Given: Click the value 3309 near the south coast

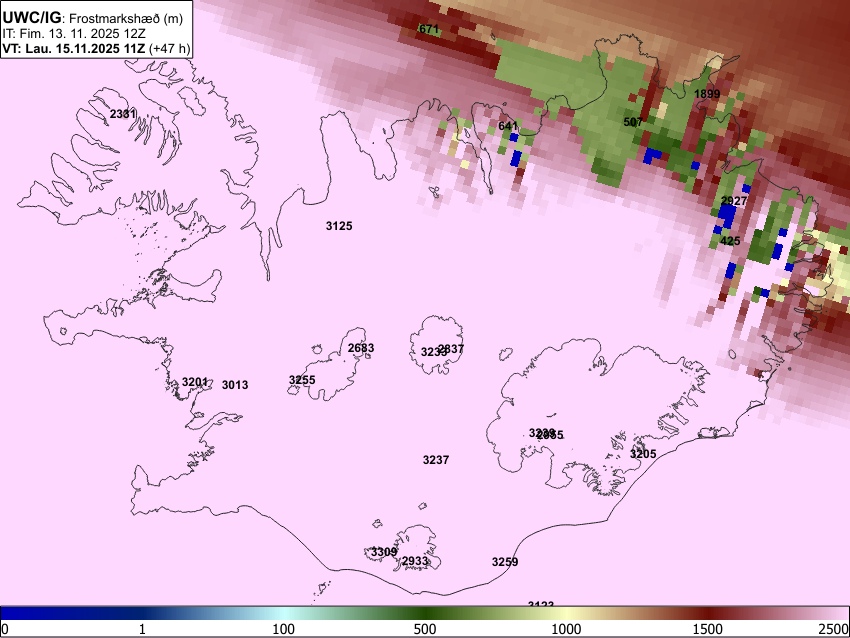Looking at the screenshot, I should tap(384, 552).
